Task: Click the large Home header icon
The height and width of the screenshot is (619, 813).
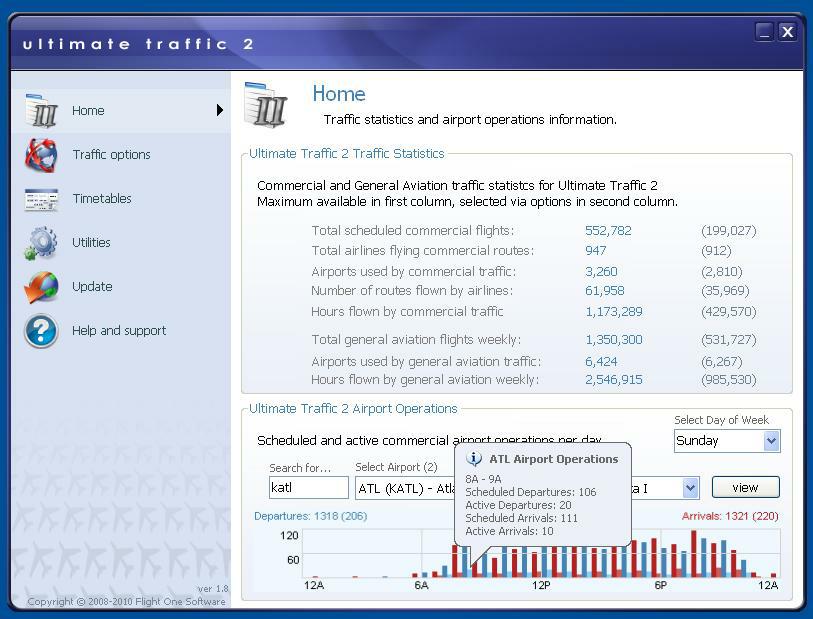Action: (266, 105)
